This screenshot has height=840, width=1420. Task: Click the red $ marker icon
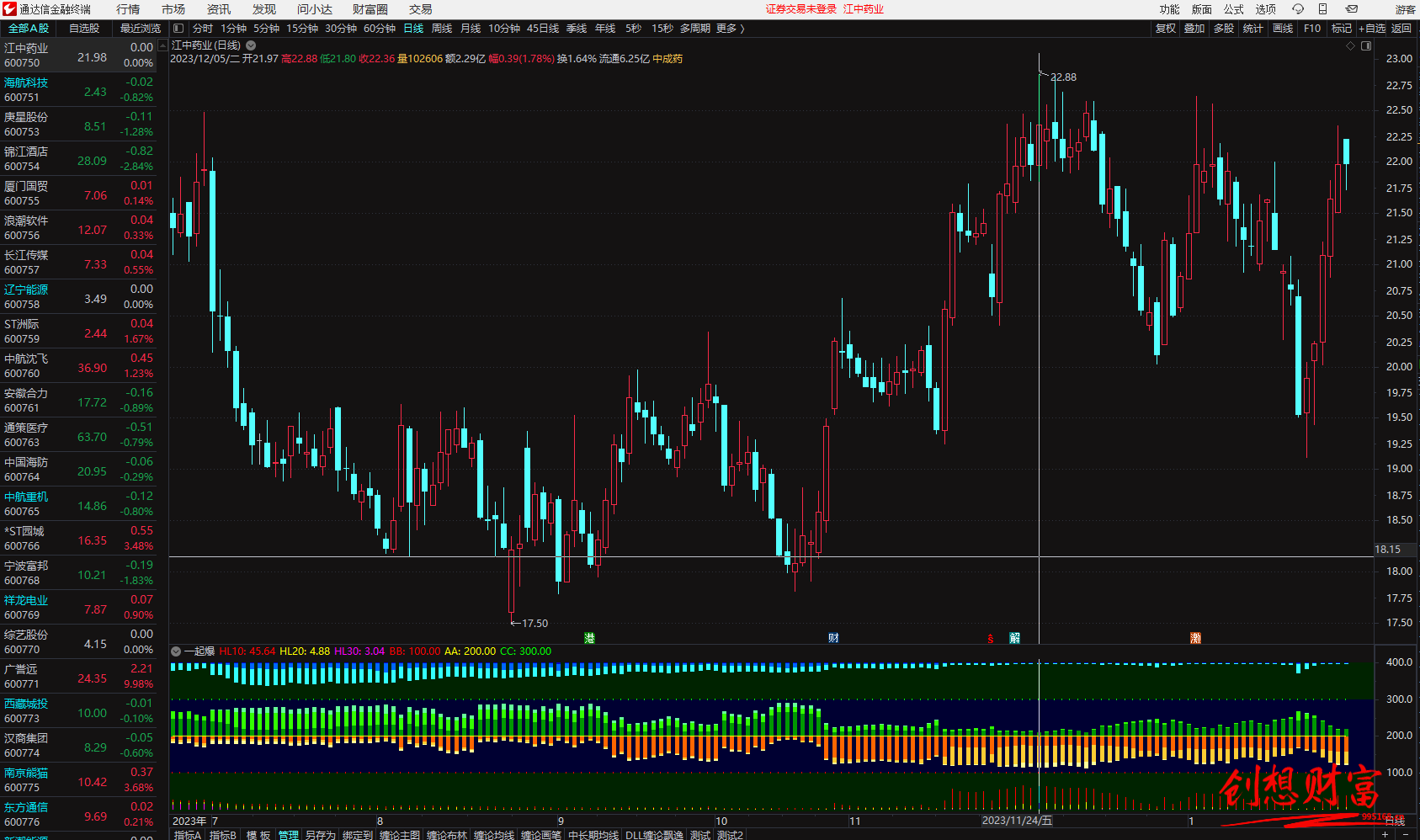point(991,639)
